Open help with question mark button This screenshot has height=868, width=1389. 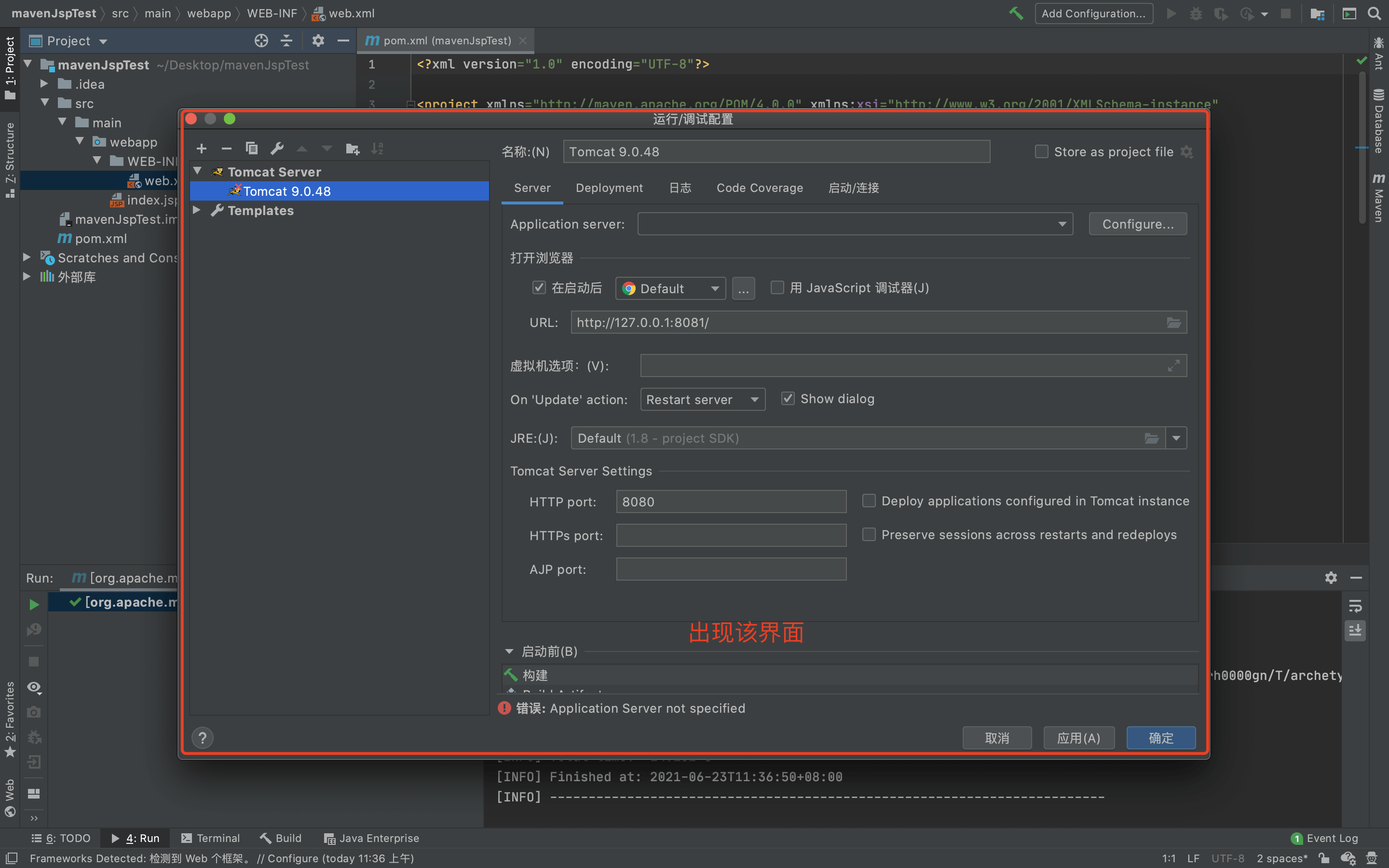(x=202, y=738)
